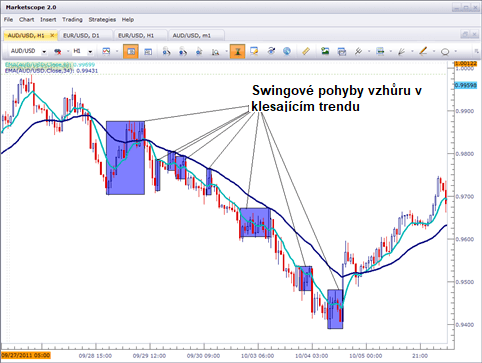
Task: Expand the AUD/USD symbol dropdown arrow
Action: pos(44,52)
